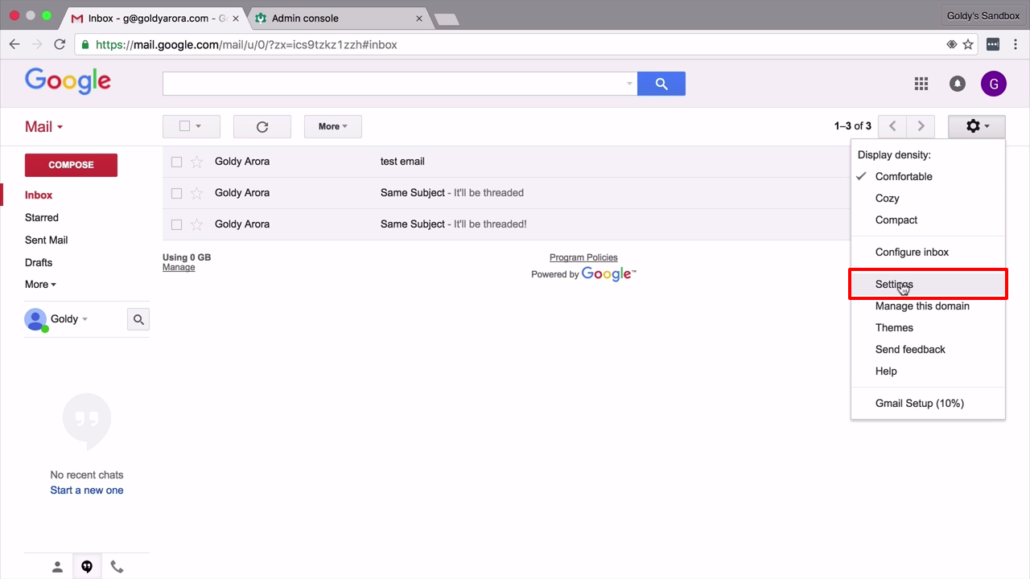The width and height of the screenshot is (1030, 579).
Task: Click inside the Gmail search field
Action: (400, 84)
